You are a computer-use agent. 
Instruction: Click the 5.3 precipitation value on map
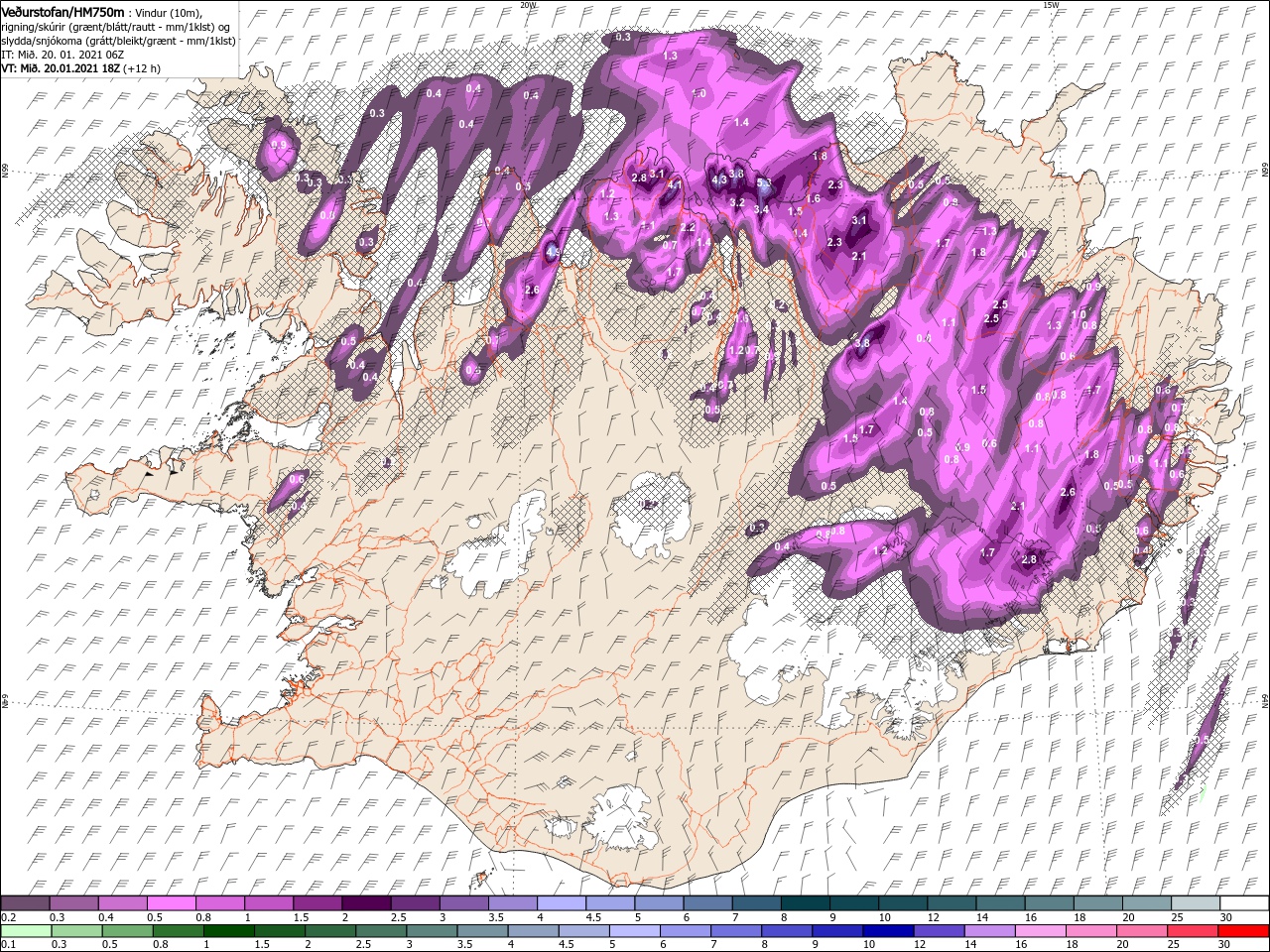[x=764, y=183]
